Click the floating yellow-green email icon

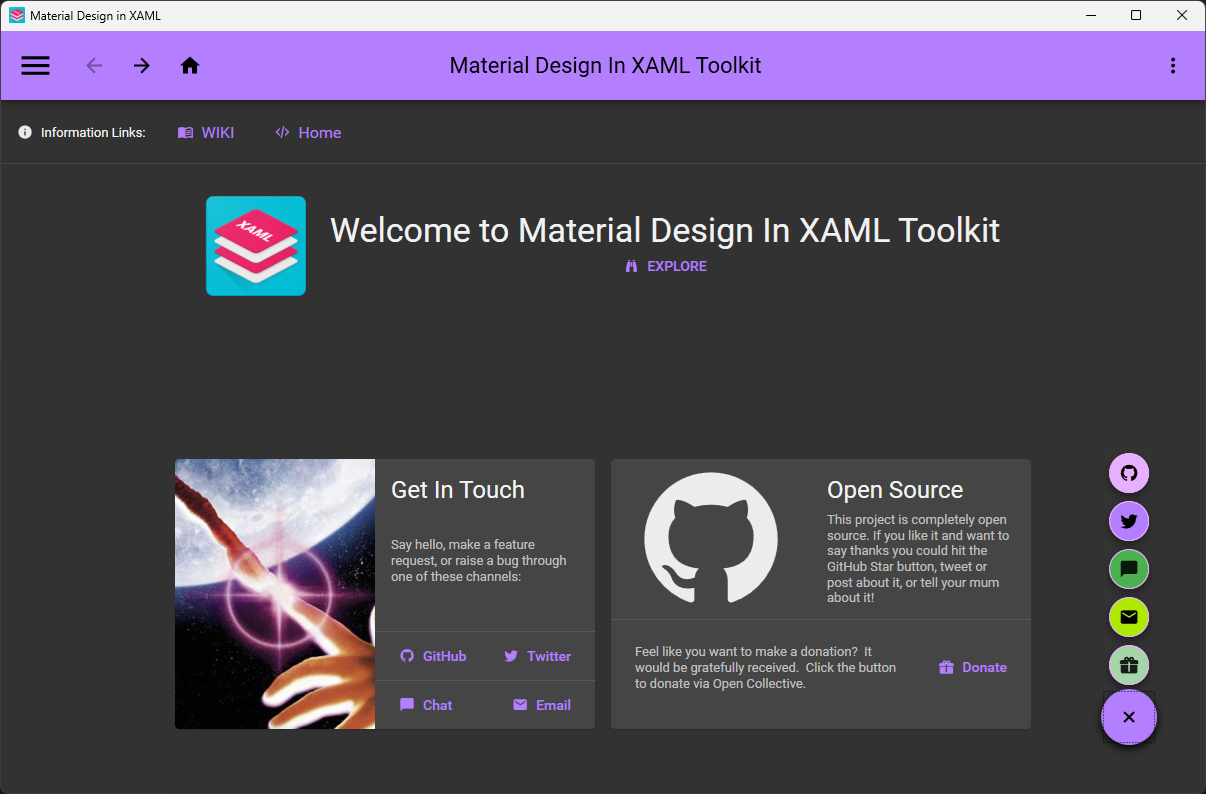1129,617
